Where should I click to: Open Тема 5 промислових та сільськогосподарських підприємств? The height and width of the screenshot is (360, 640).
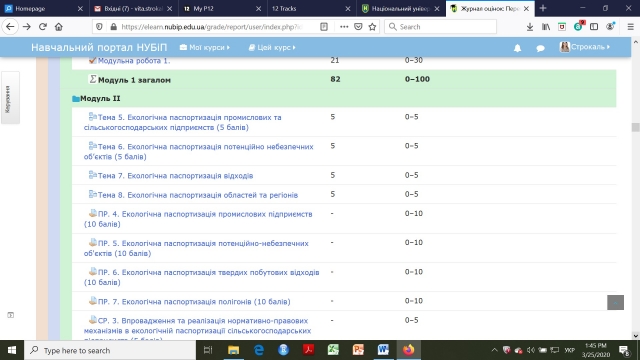(x=182, y=122)
